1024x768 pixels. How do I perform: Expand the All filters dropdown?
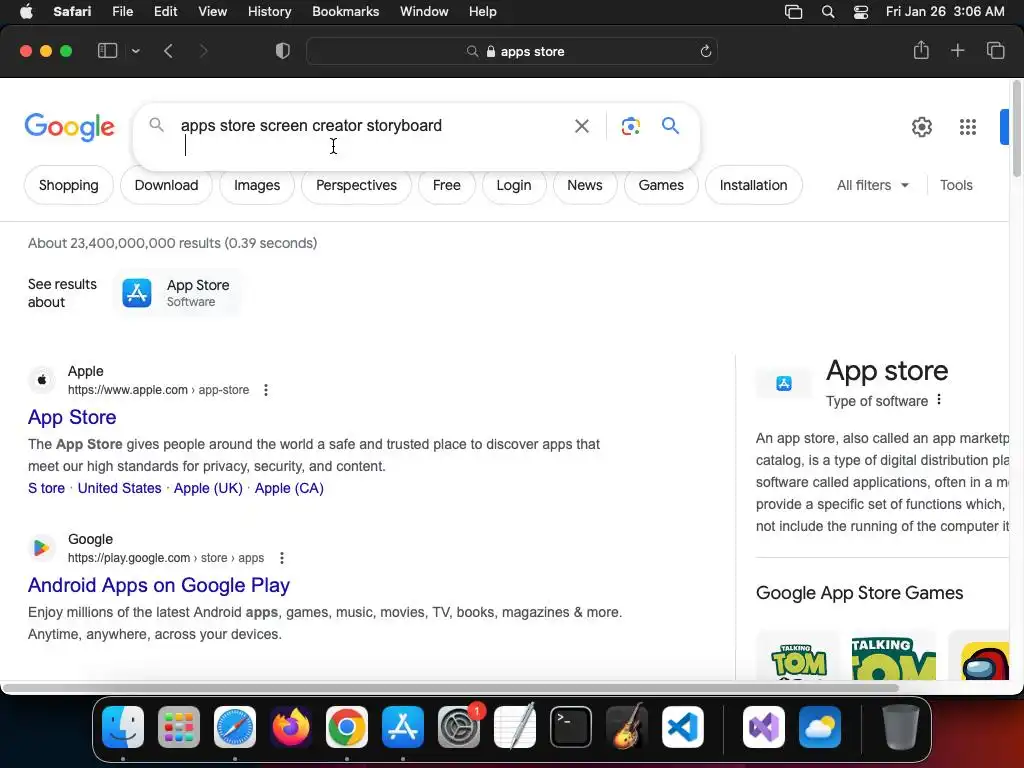(x=872, y=185)
